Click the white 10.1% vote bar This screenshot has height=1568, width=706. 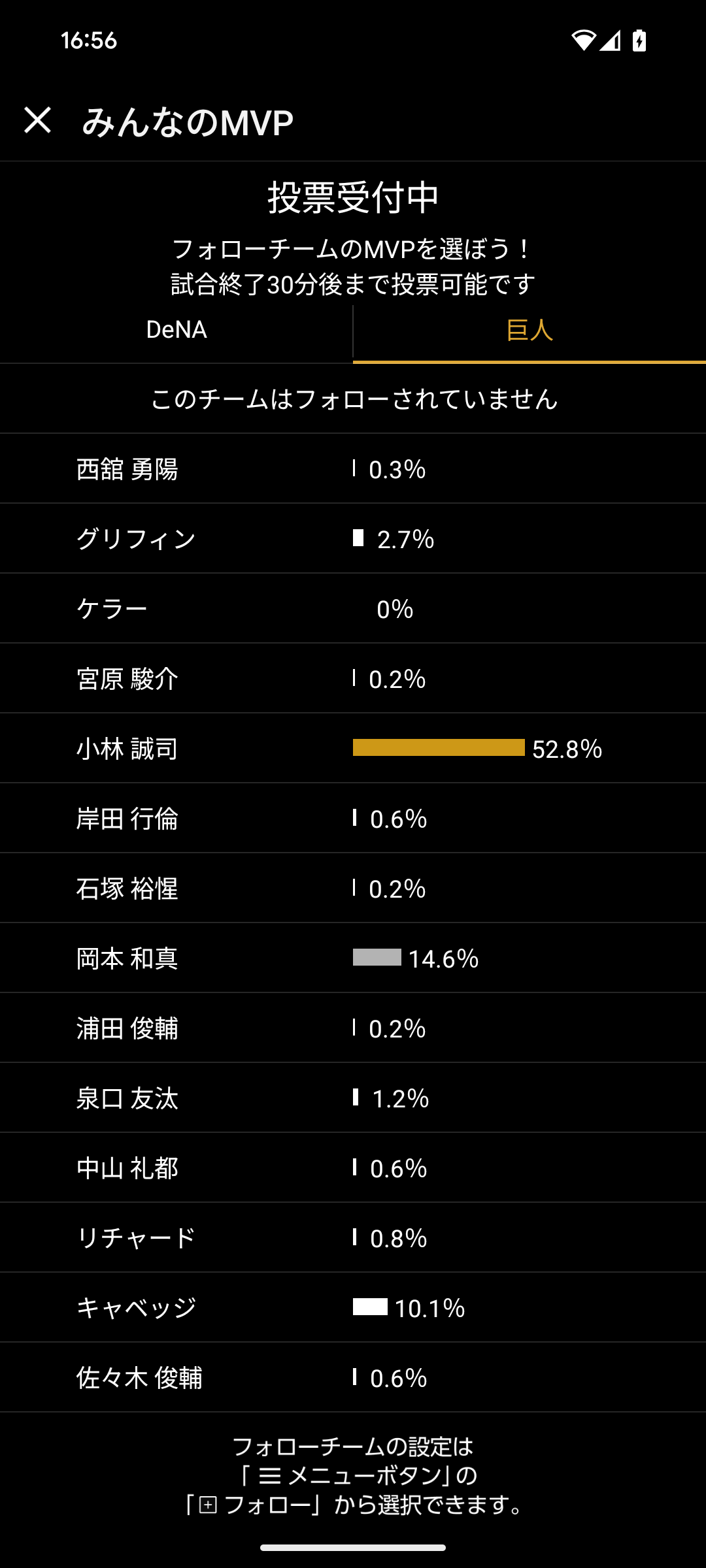(370, 1307)
